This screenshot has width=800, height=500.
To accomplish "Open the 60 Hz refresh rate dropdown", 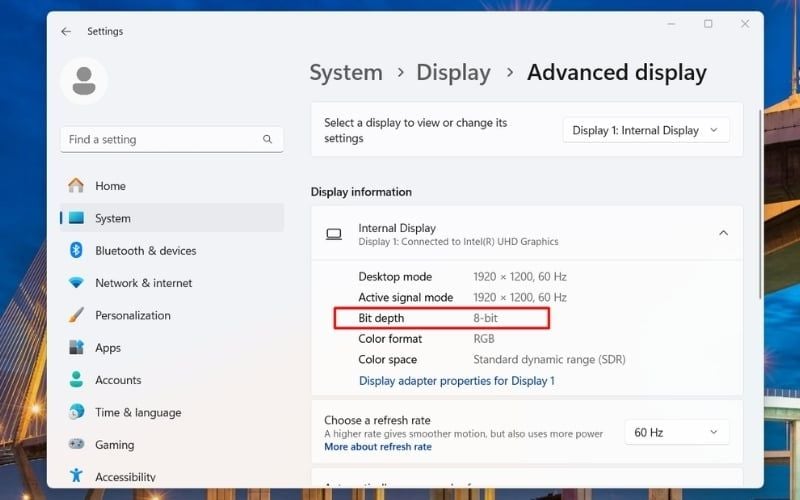I will [x=676, y=432].
